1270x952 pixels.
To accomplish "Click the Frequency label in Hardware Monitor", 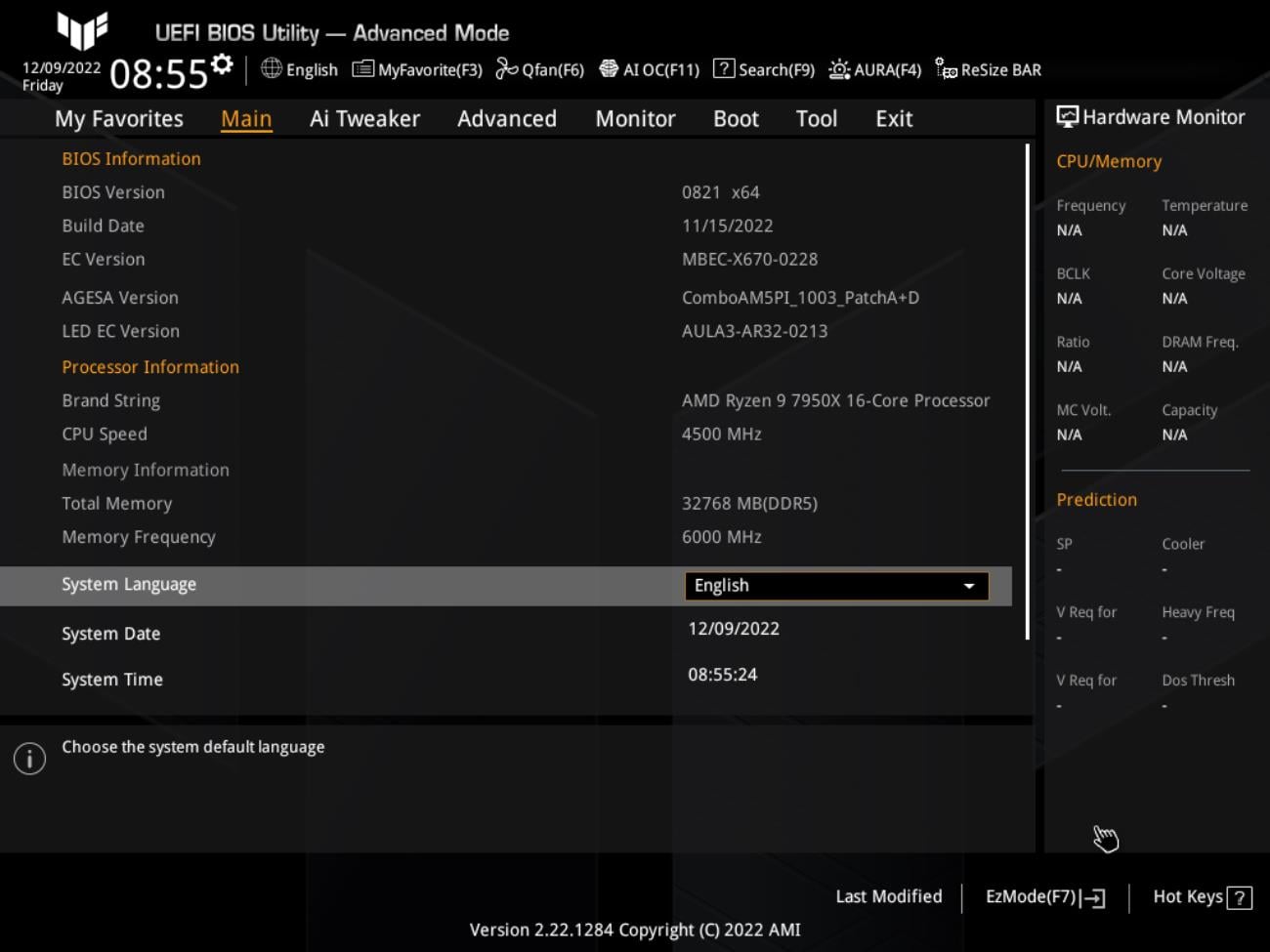I will click(1090, 206).
